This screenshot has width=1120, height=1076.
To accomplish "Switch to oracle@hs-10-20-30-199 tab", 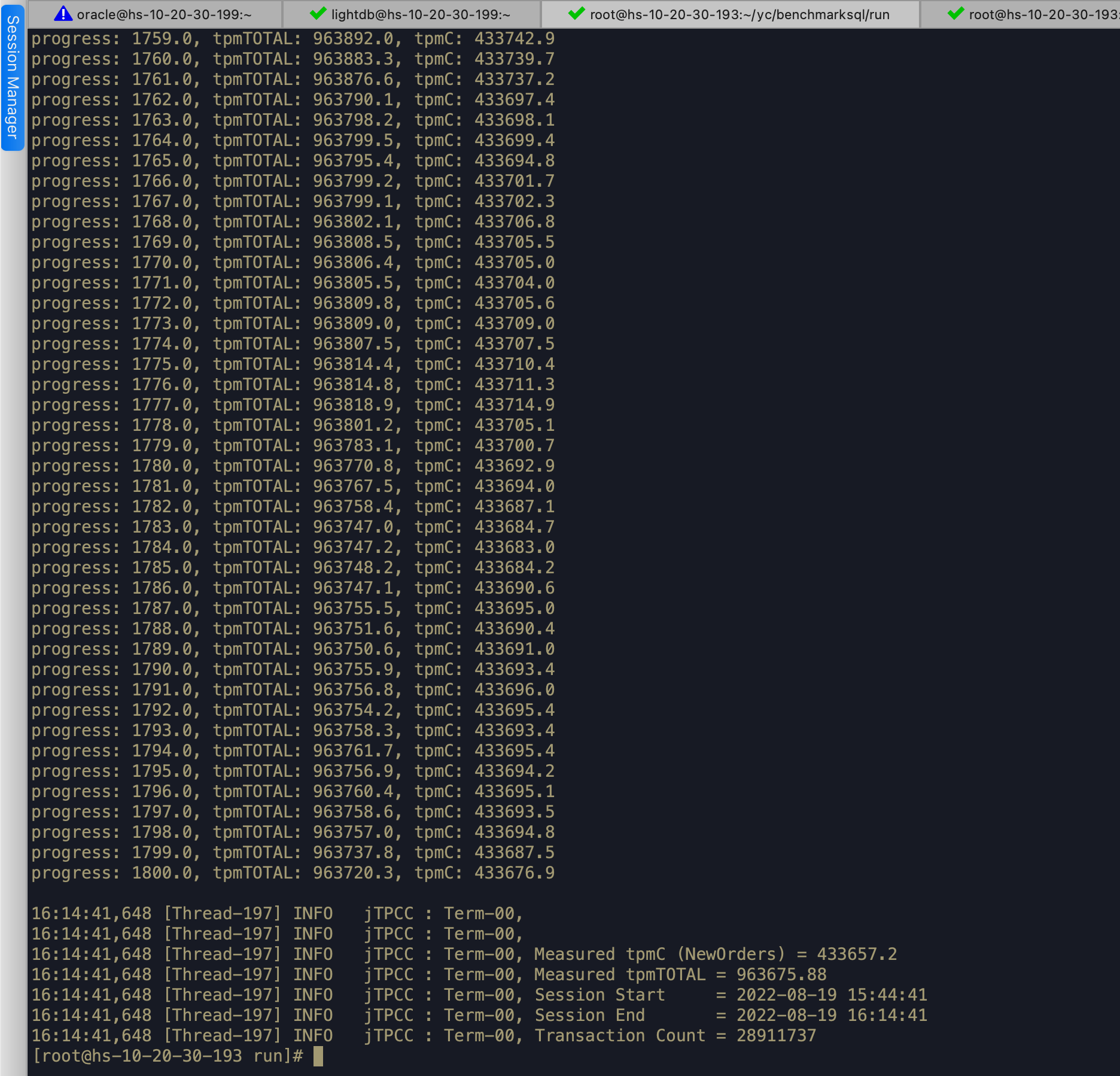I will point(155,14).
